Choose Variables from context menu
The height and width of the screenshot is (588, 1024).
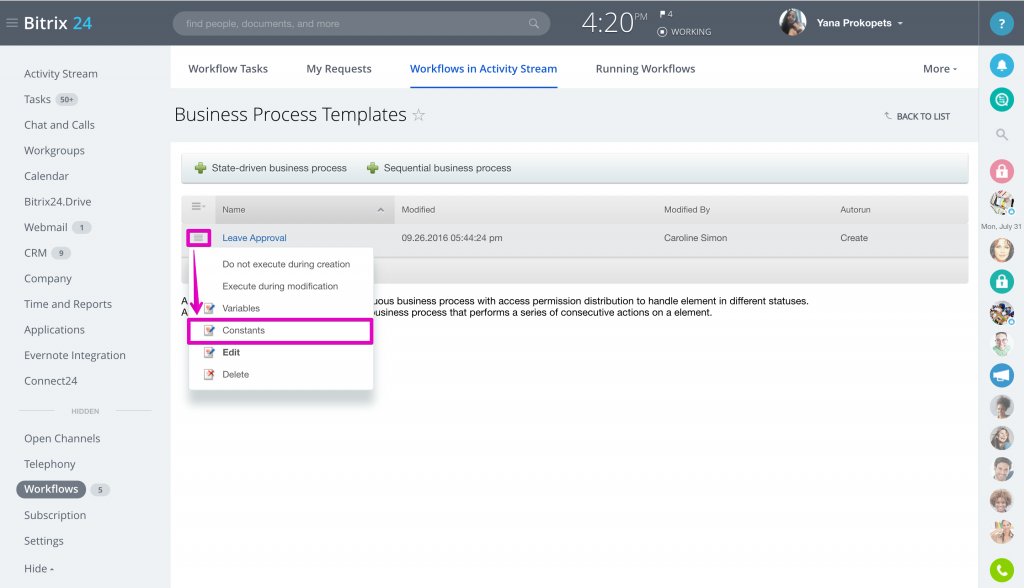point(241,308)
